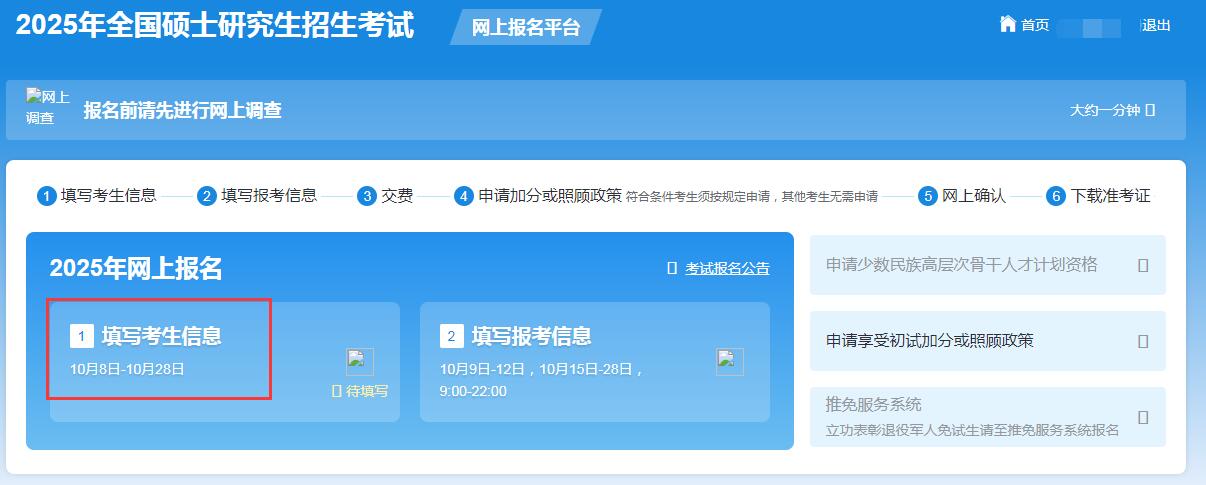Image resolution: width=1206 pixels, height=485 pixels.
Task: Click 9:00-22:00 time text
Action: pyautogui.click(x=473, y=391)
